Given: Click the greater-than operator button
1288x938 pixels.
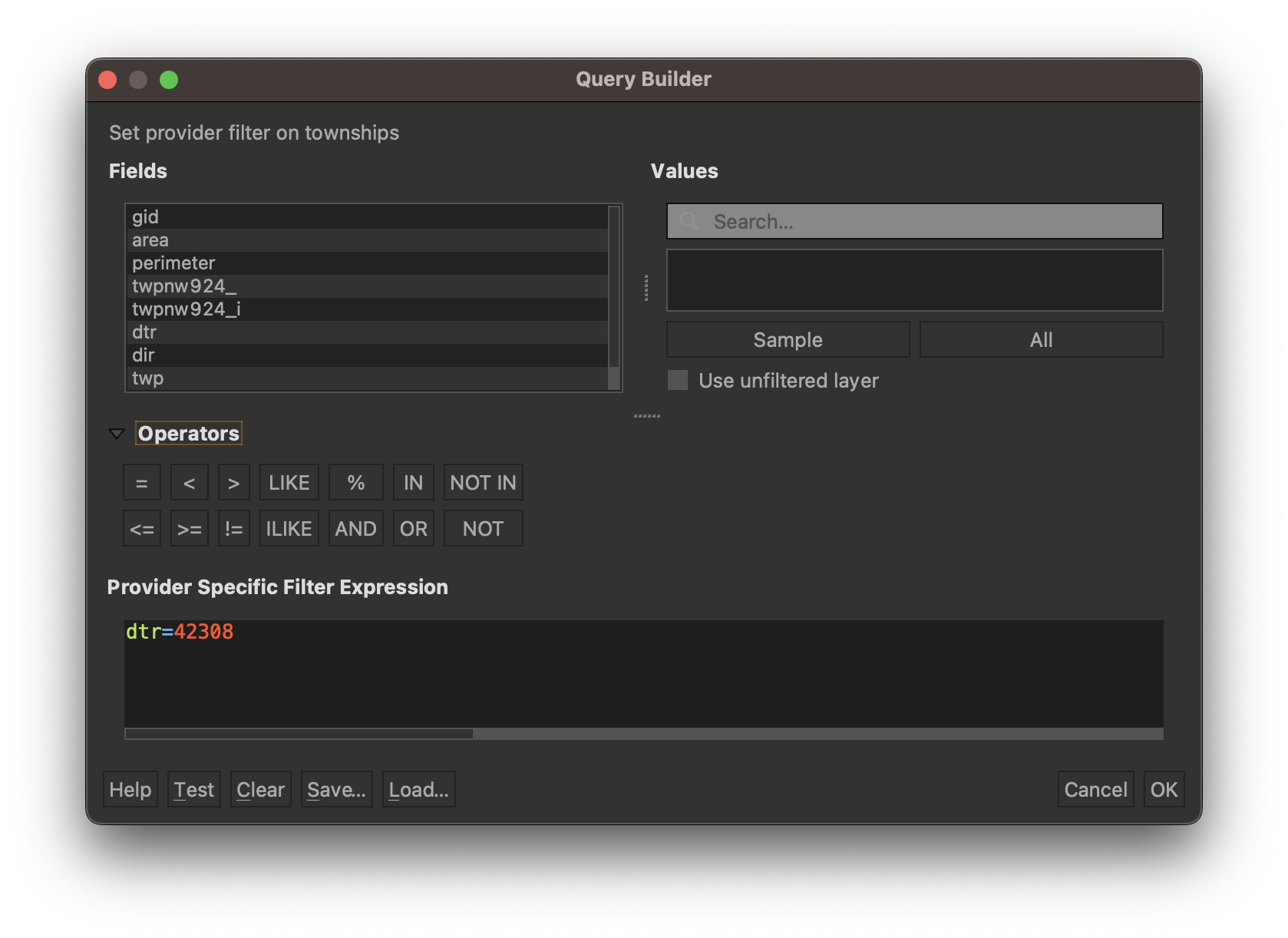Looking at the screenshot, I should pyautogui.click(x=233, y=483).
